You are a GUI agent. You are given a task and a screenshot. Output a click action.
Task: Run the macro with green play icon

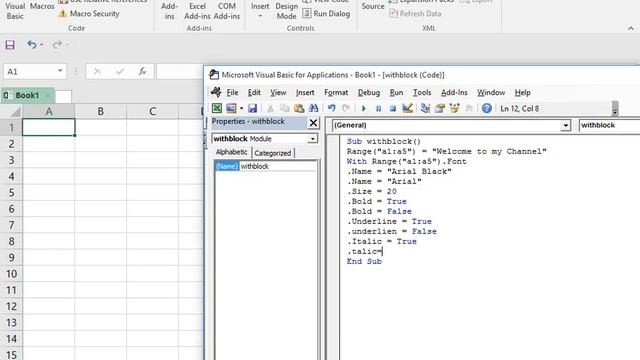[364, 109]
